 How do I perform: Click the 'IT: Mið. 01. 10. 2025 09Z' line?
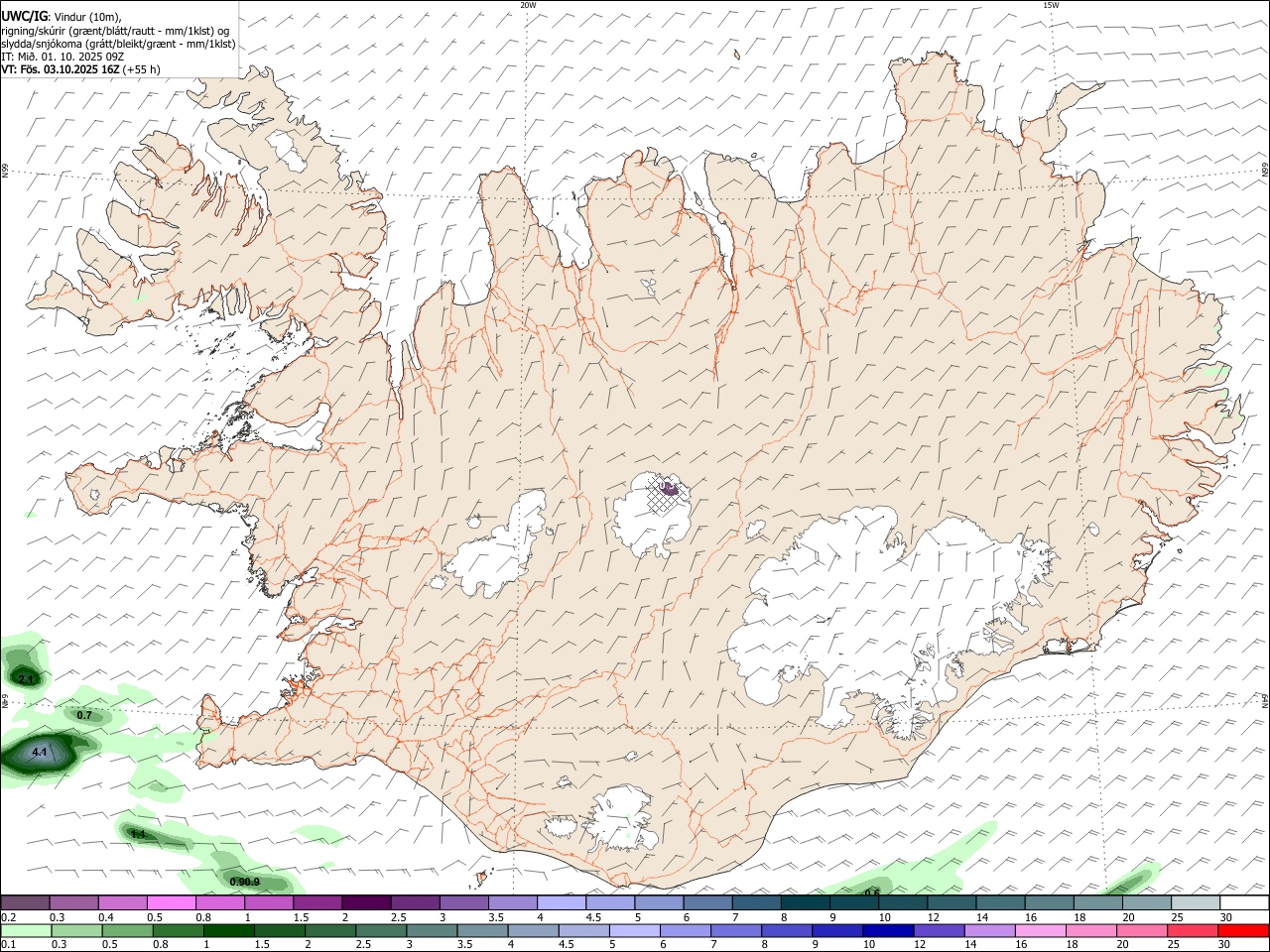(x=63, y=57)
